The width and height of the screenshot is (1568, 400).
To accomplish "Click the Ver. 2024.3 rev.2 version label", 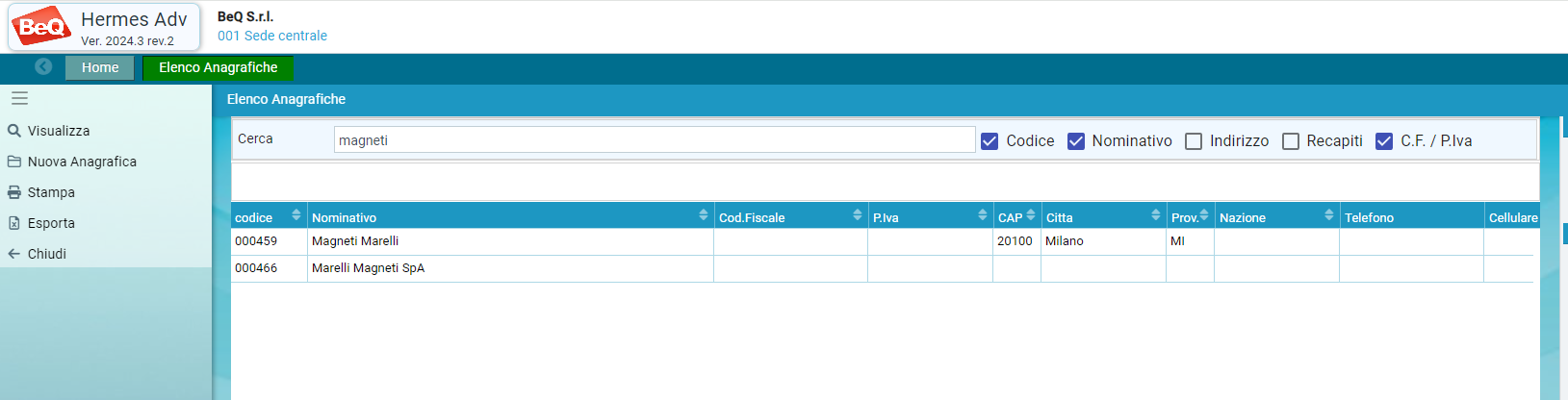I will 127,41.
